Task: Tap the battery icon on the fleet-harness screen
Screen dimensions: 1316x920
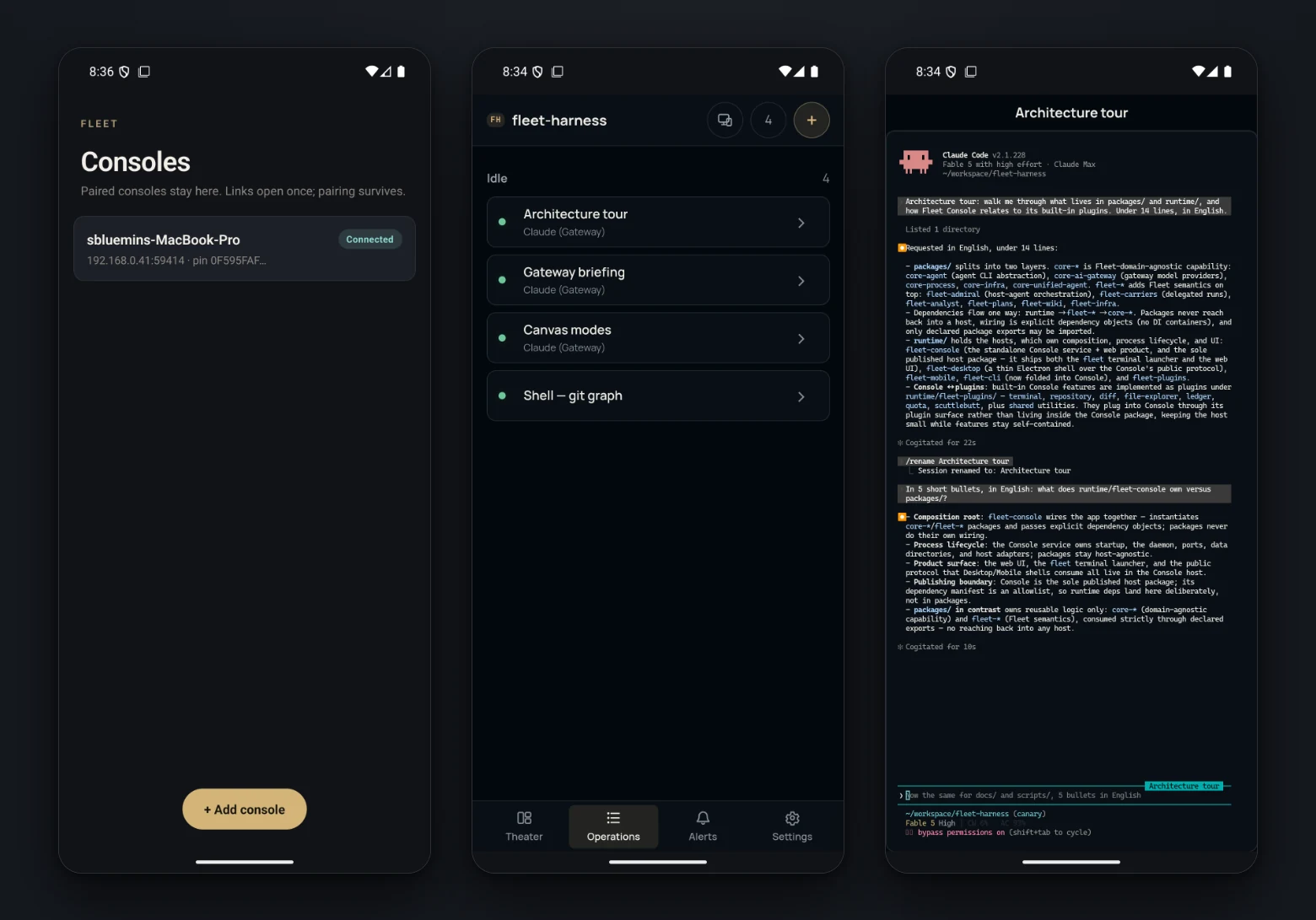Action: click(814, 72)
